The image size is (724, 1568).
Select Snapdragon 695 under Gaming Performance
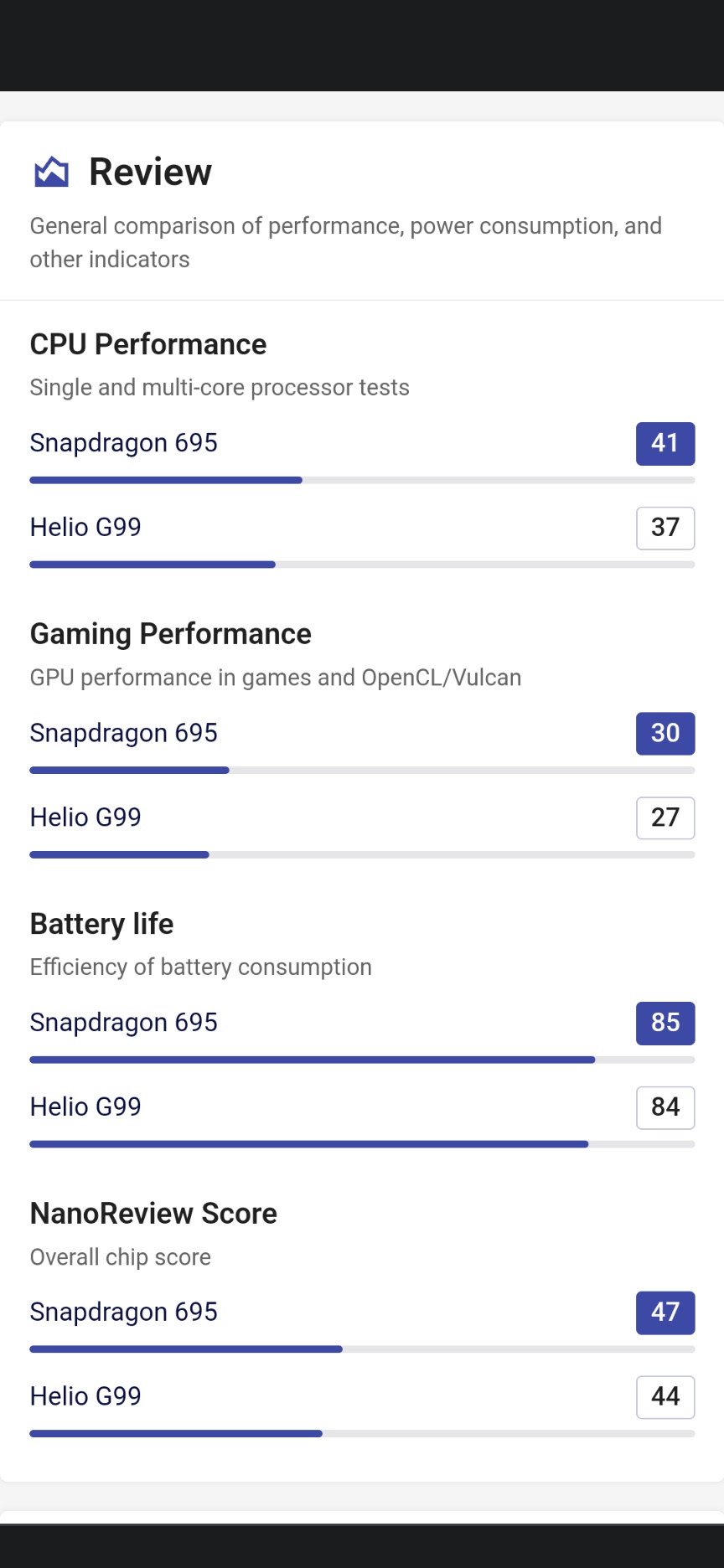pos(123,733)
